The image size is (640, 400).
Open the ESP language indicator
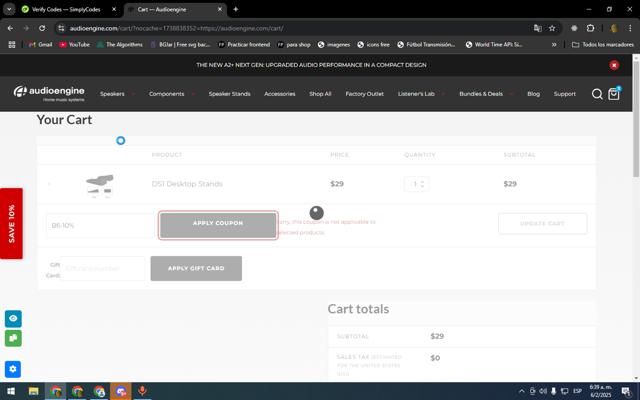point(577,391)
